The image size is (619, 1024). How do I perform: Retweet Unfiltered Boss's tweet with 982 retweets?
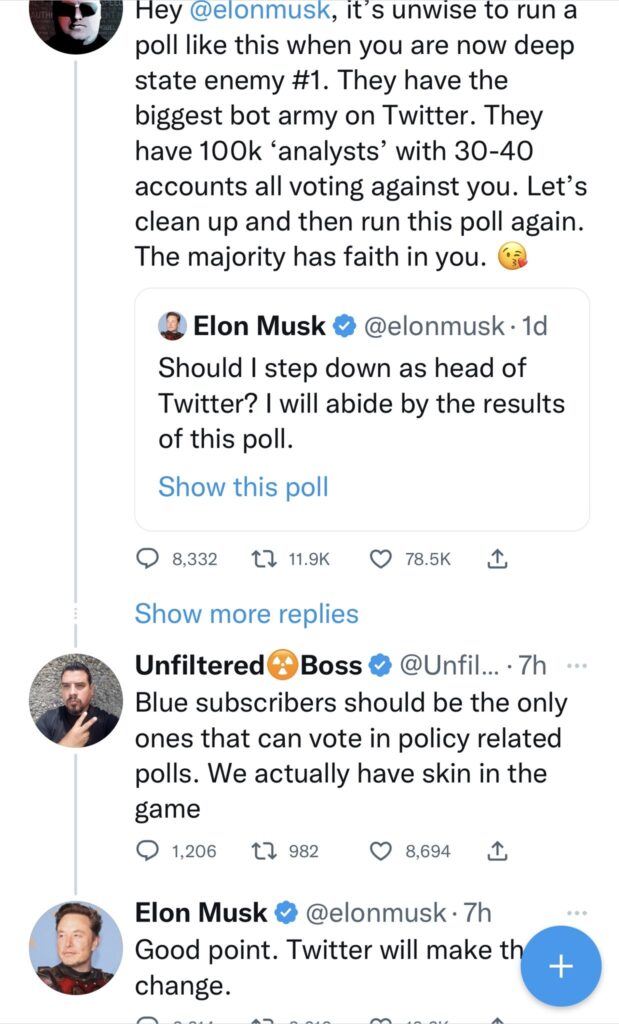pyautogui.click(x=264, y=851)
